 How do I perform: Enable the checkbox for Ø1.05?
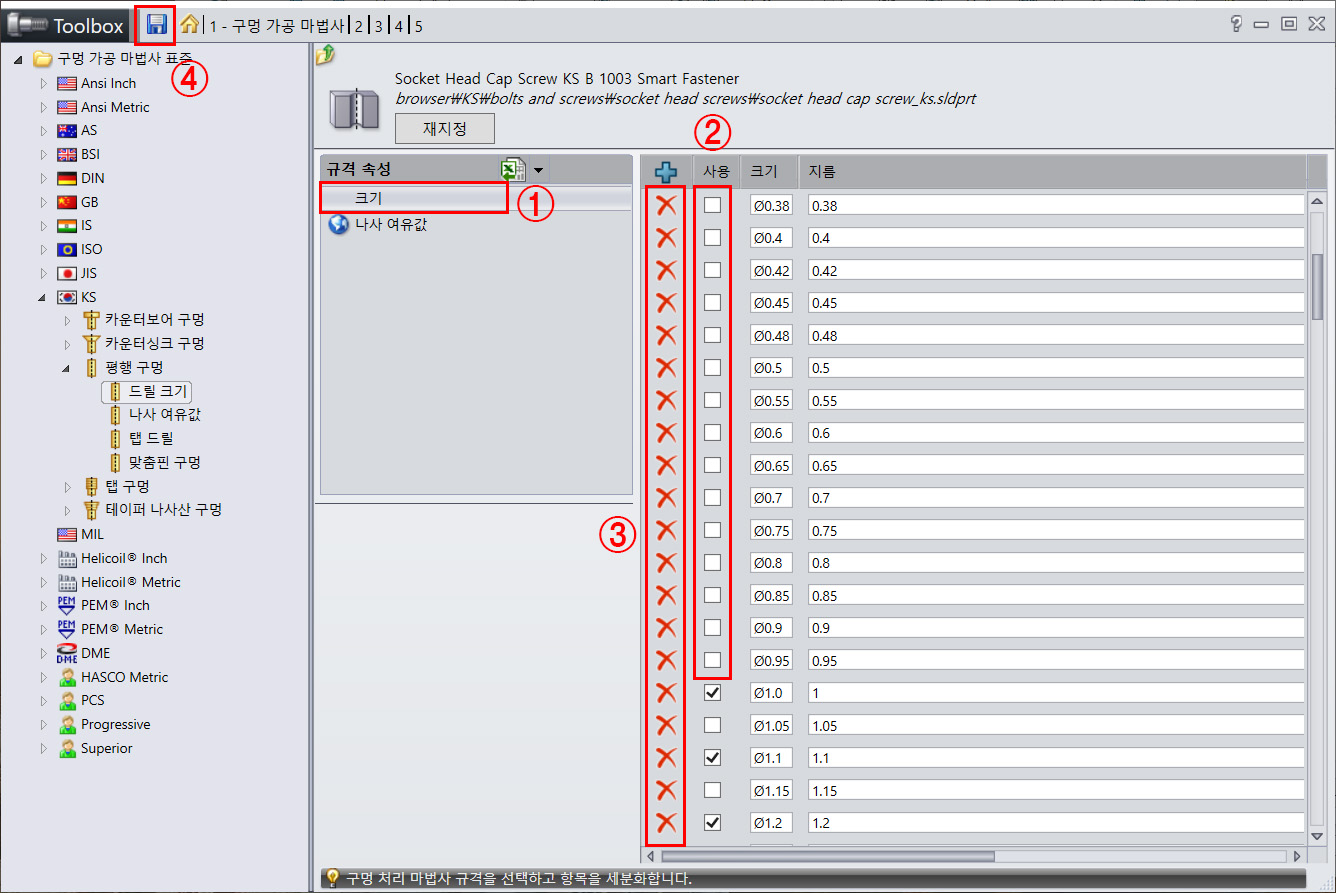(x=712, y=725)
